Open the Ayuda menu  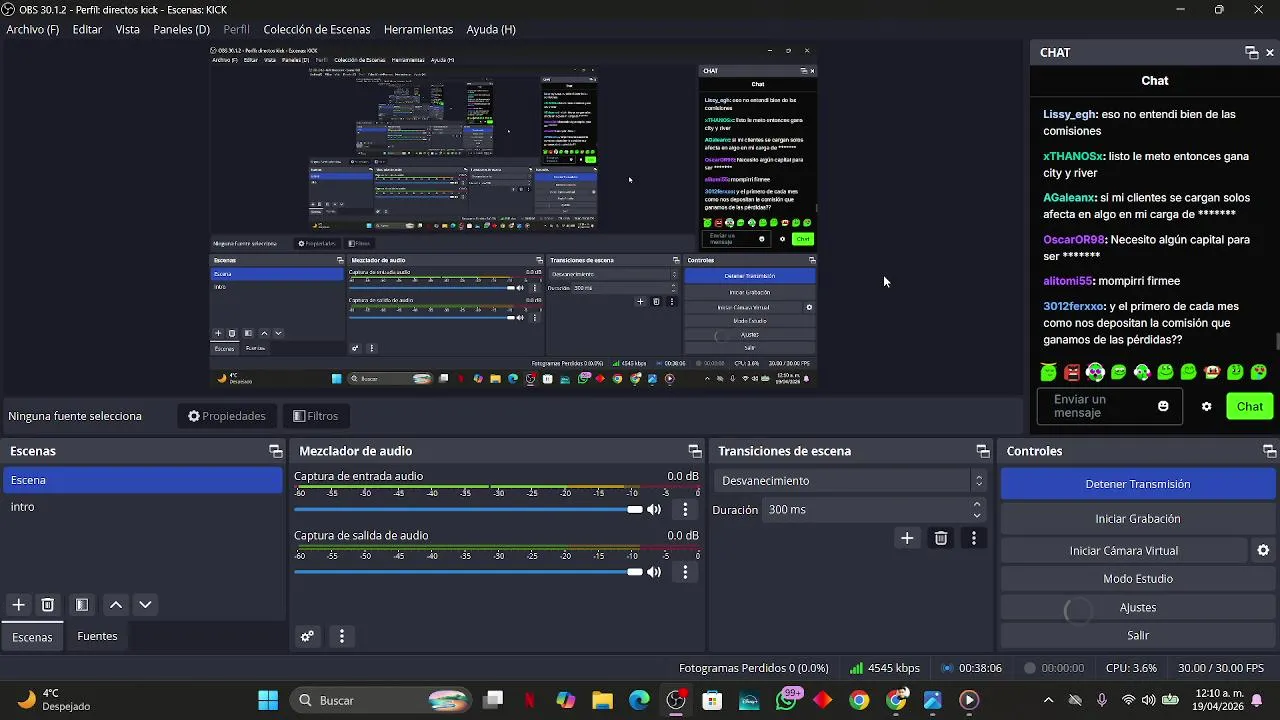click(x=491, y=29)
